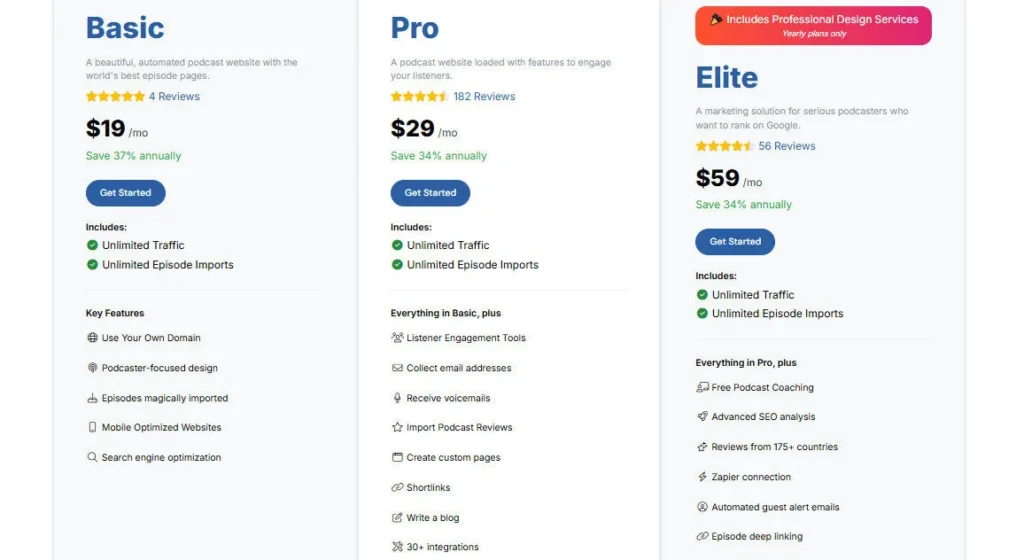This screenshot has width=1024, height=560.
Task: Click the microphone icon beside Receive voicemails
Action: 397,398
